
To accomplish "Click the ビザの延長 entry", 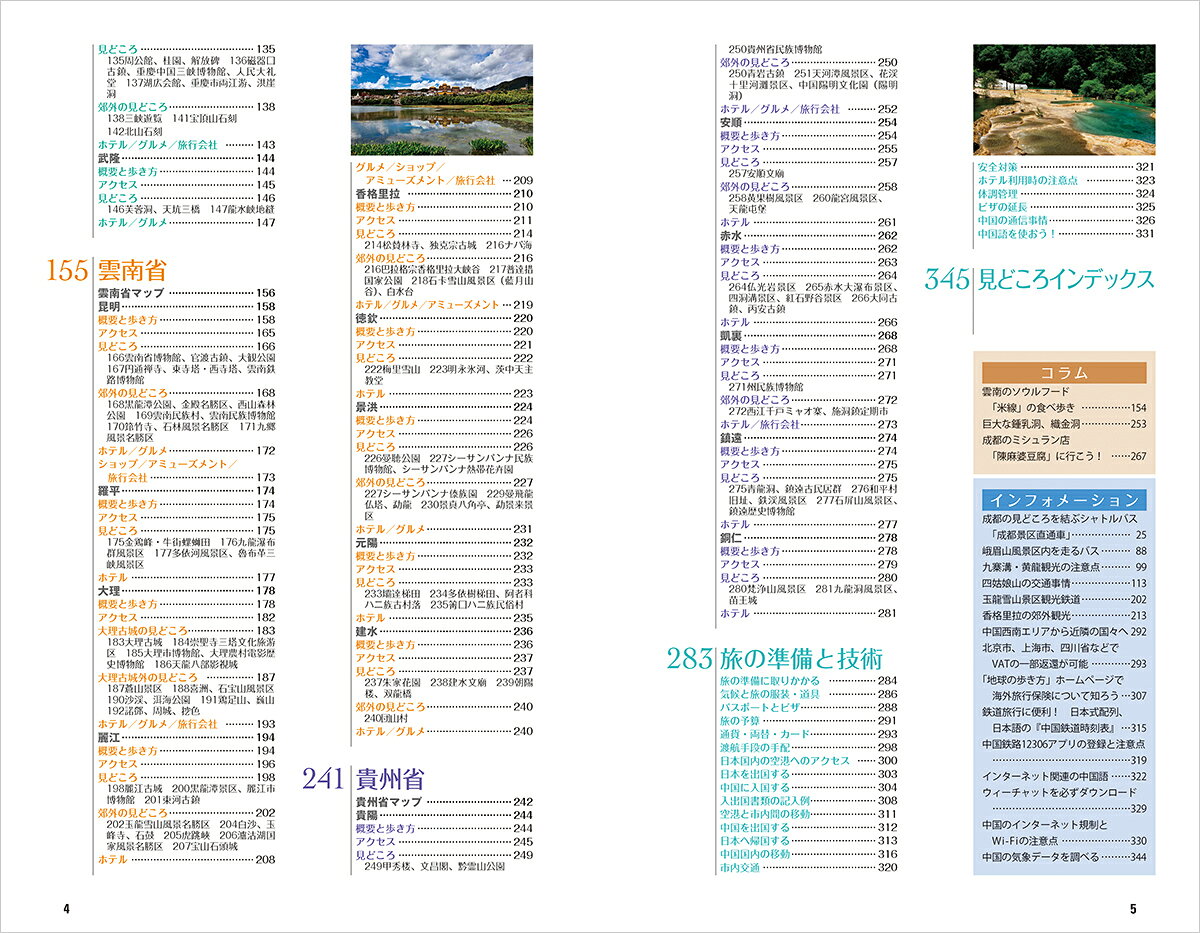I will tap(1066, 207).
